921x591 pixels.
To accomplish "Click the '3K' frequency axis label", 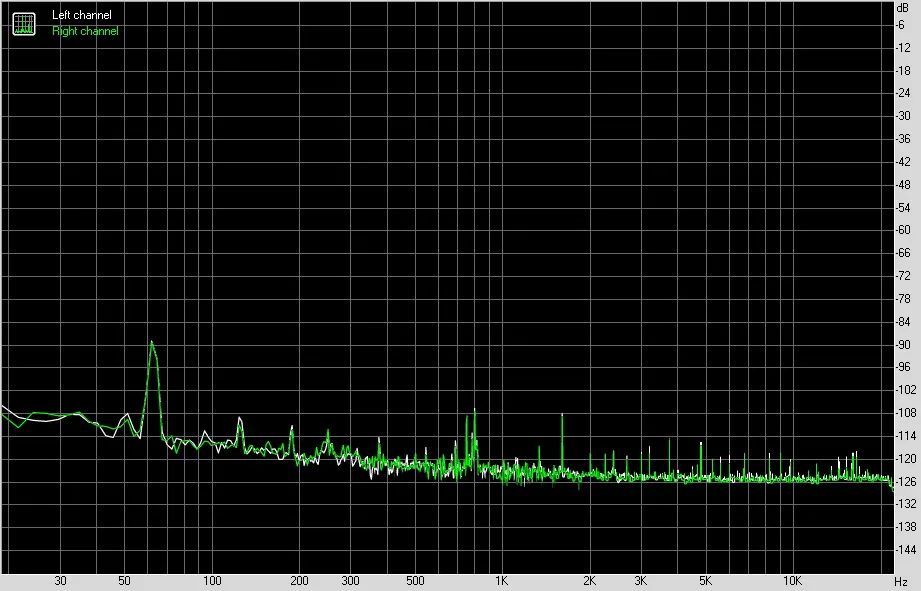I will point(640,581).
